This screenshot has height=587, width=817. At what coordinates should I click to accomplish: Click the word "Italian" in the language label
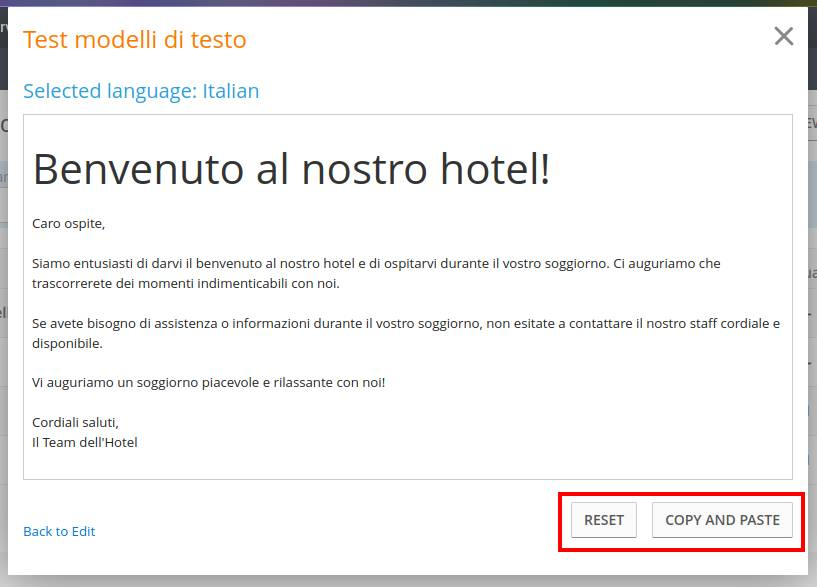pos(231,91)
